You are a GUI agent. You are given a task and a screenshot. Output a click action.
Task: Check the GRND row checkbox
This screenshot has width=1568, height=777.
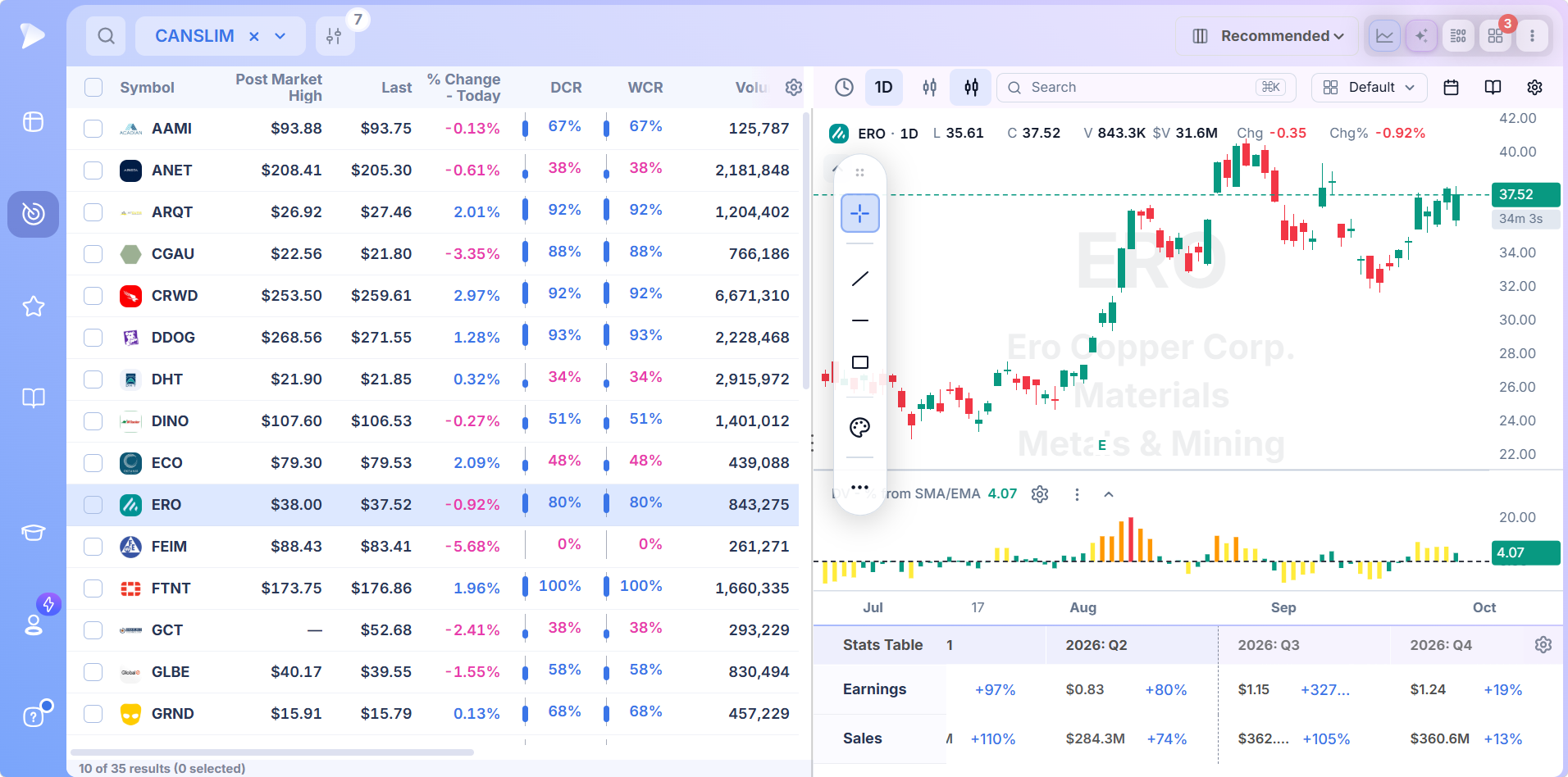click(x=93, y=714)
